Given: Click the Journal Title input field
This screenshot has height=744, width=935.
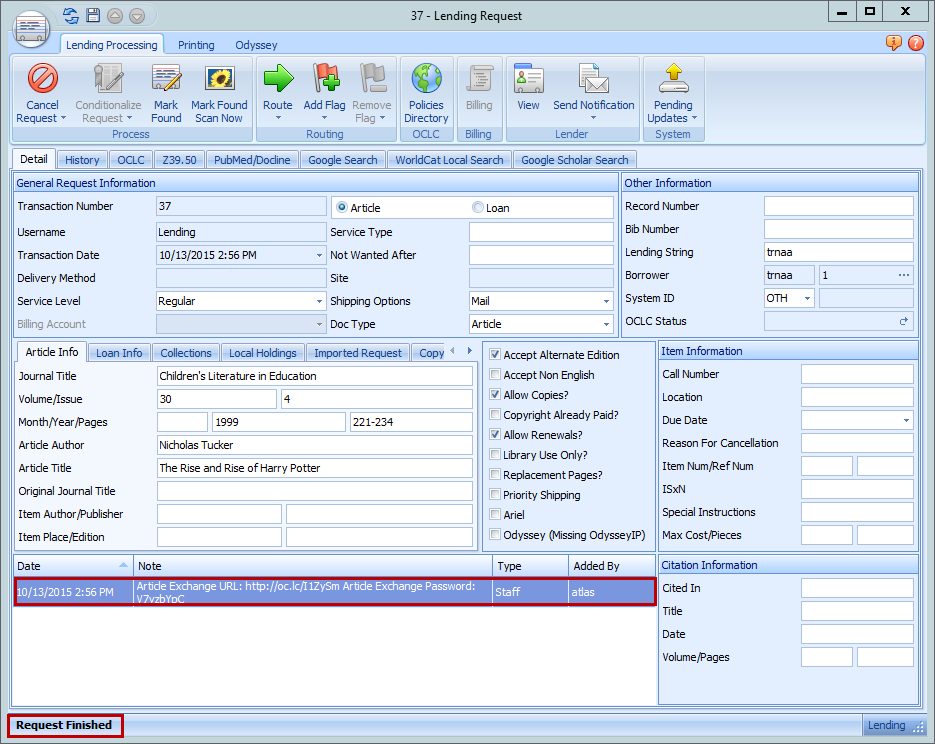Looking at the screenshot, I should [x=314, y=376].
